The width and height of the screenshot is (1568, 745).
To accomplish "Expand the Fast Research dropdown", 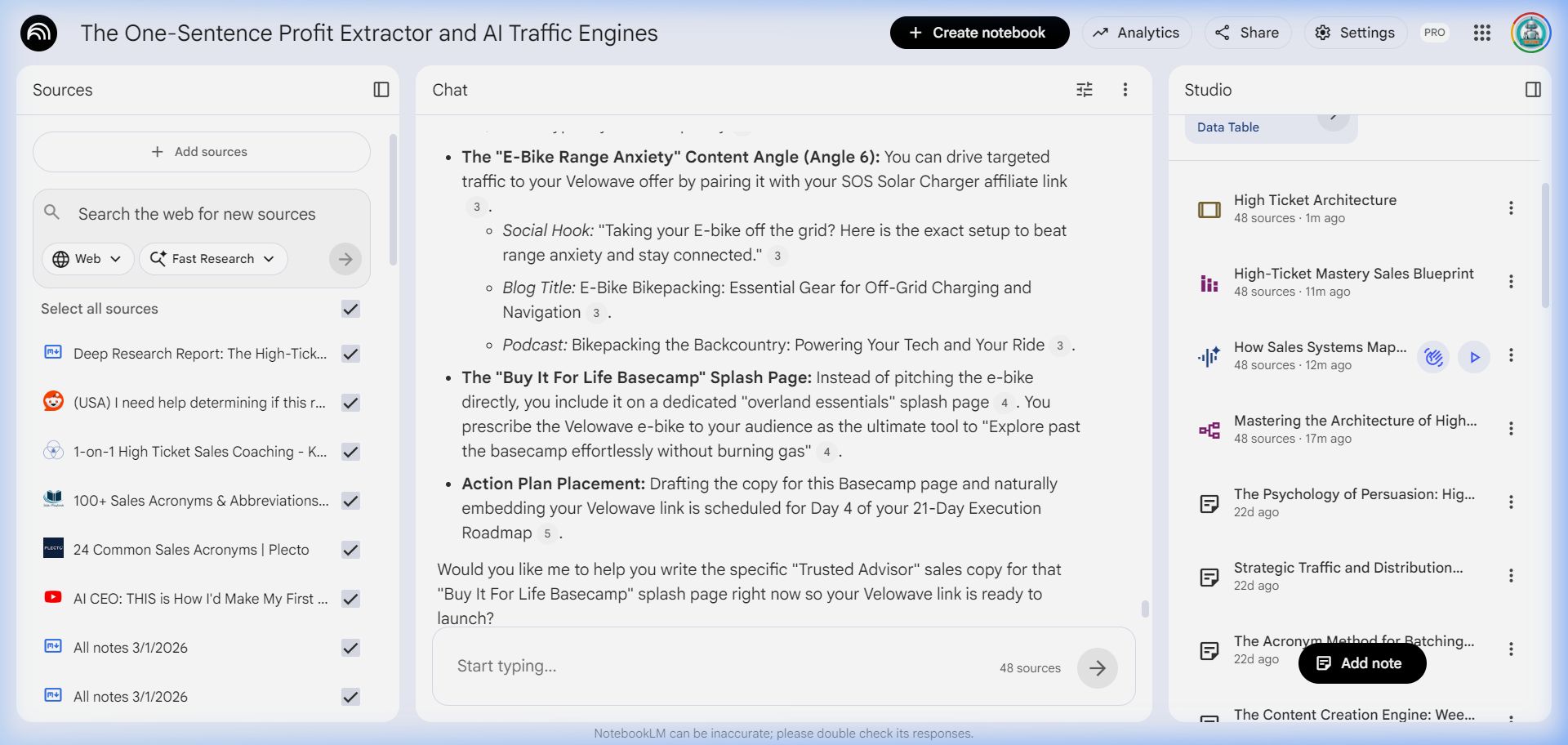I will point(213,259).
